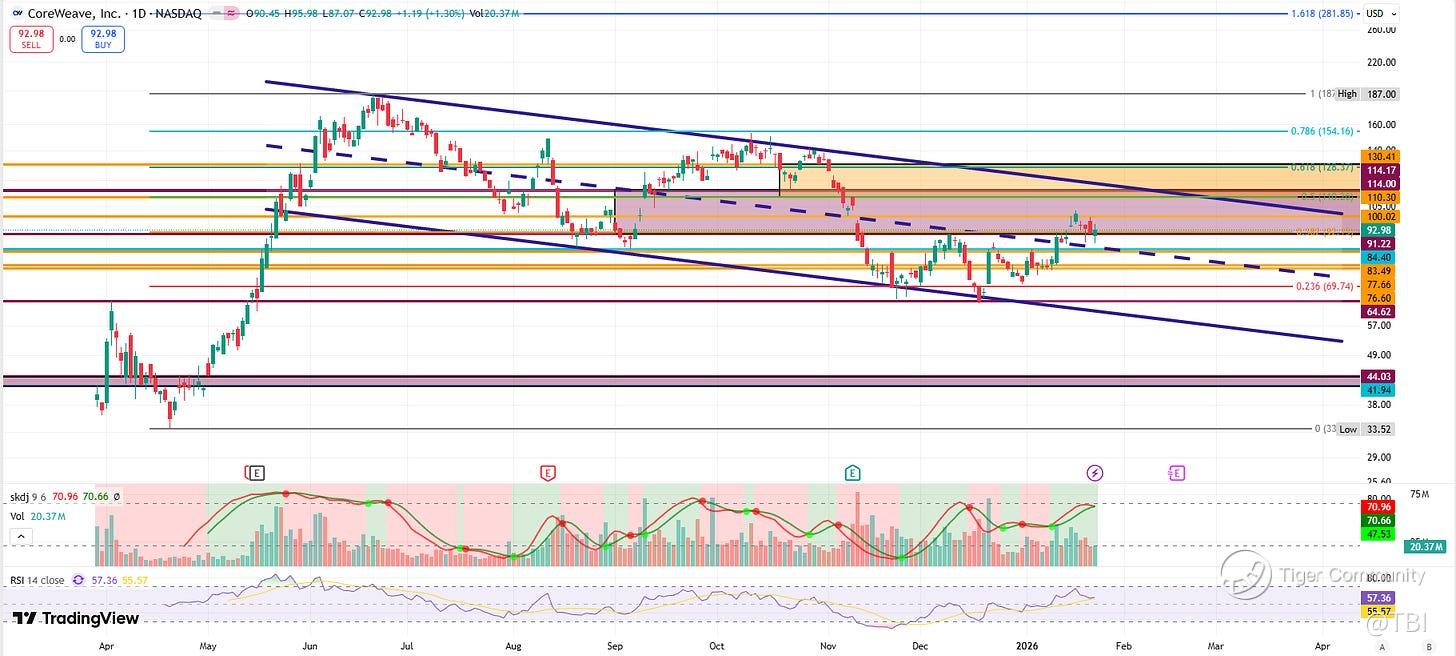The image size is (1456, 656).
Task: Click the blue 92.98 BUY button
Action: [x=104, y=39]
